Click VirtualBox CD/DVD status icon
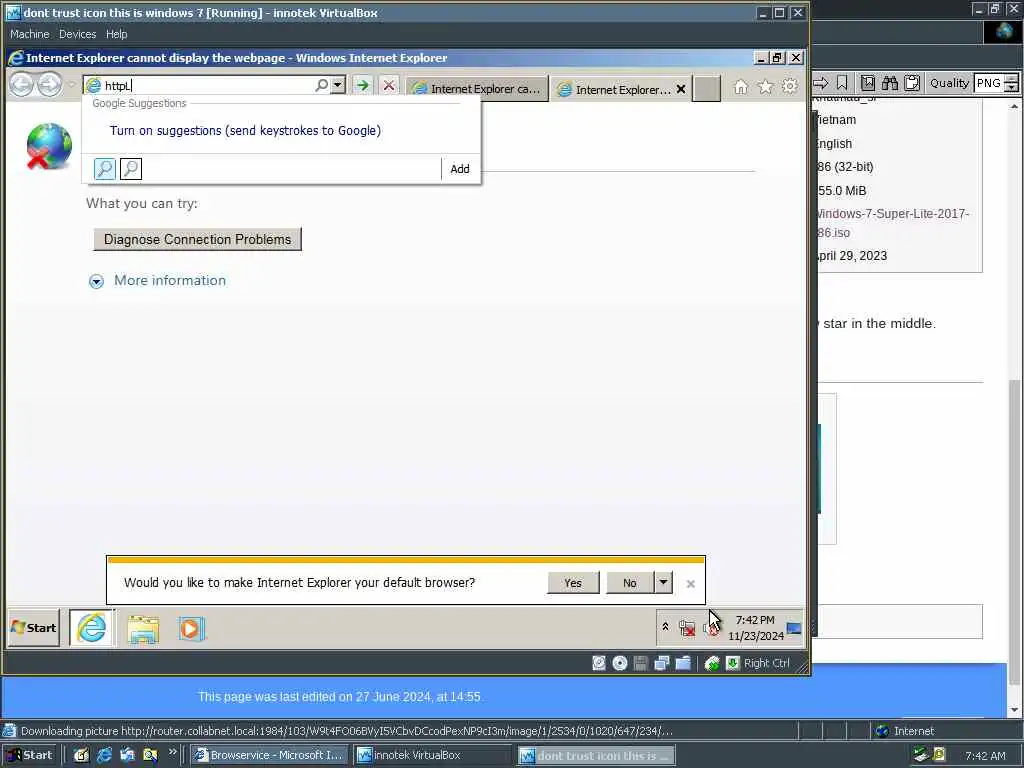Screen dimensions: 1024x768 (x=620, y=664)
